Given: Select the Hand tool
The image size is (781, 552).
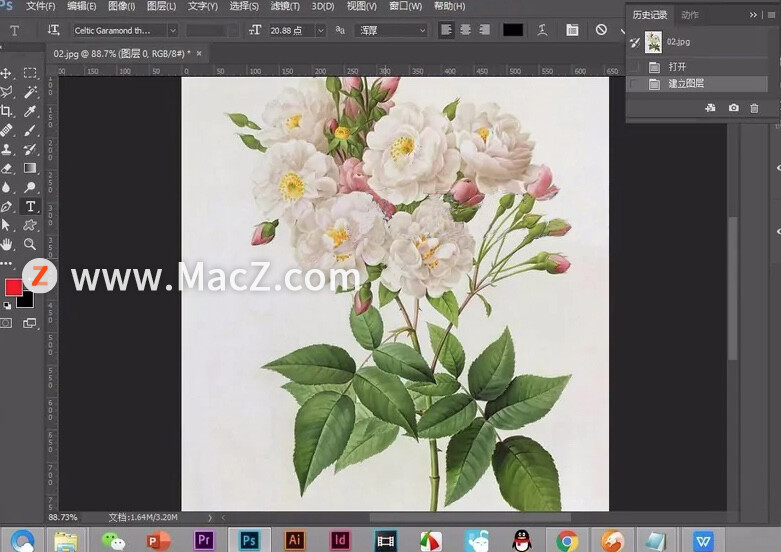Looking at the screenshot, I should (x=6, y=244).
